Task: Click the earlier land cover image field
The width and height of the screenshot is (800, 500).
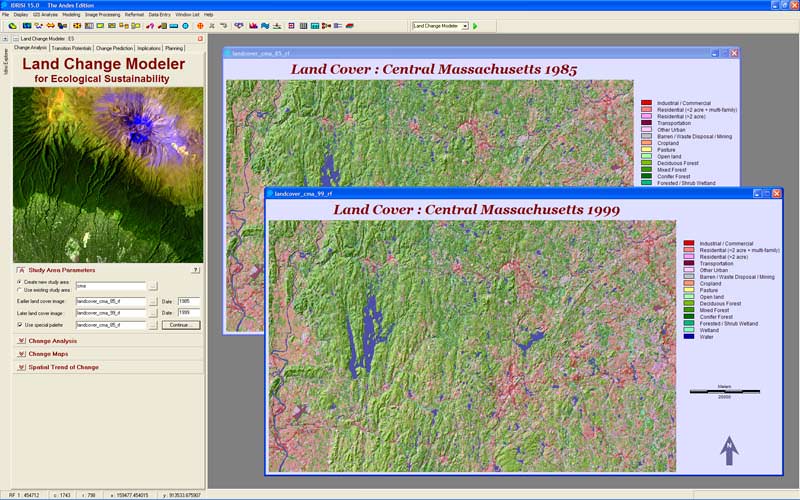Action: 111,302
